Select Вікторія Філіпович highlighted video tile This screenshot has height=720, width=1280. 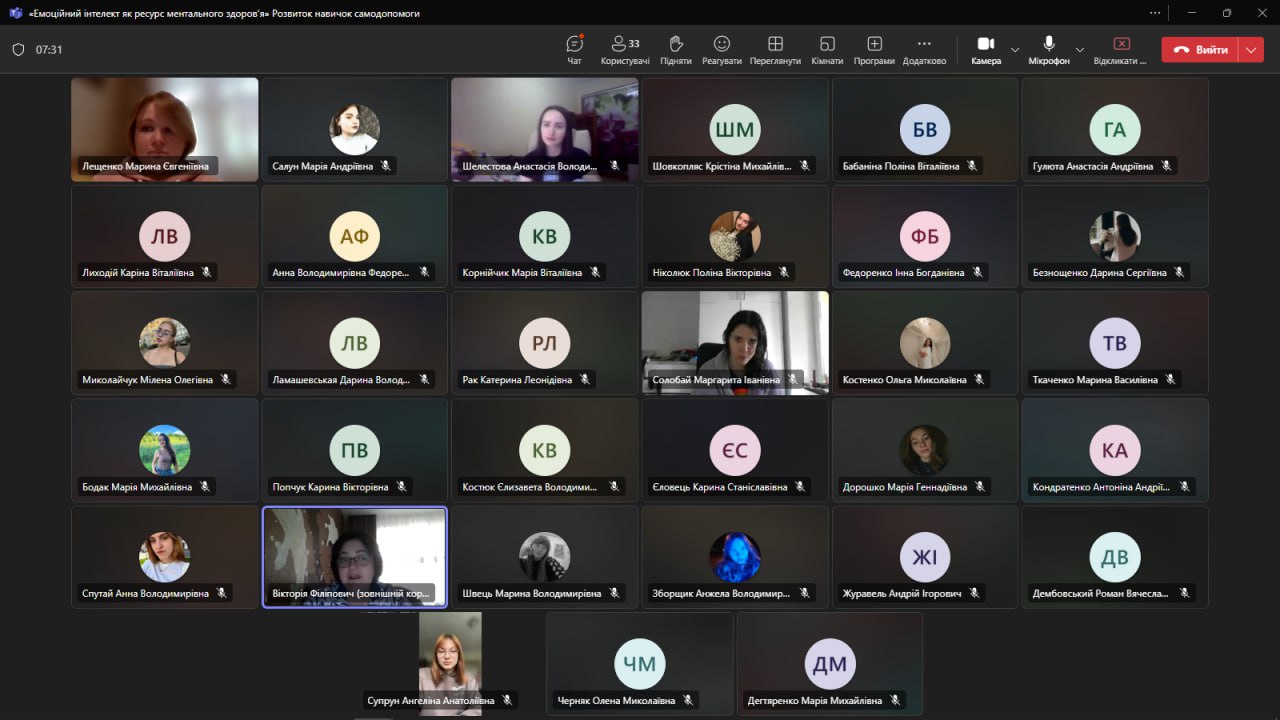coord(355,556)
